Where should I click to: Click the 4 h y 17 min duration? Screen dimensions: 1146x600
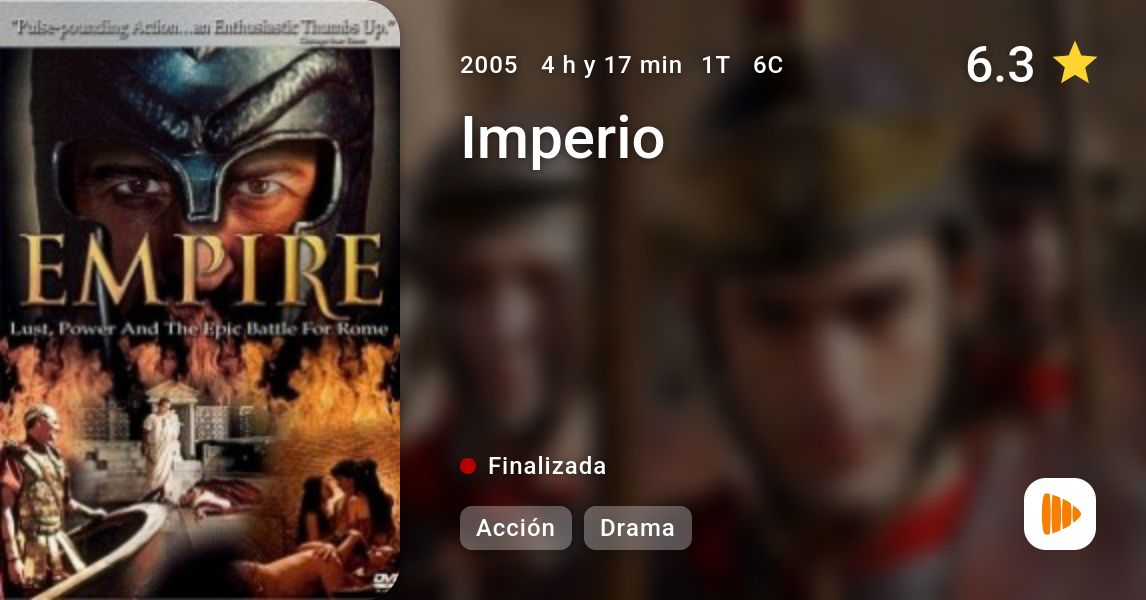[611, 65]
